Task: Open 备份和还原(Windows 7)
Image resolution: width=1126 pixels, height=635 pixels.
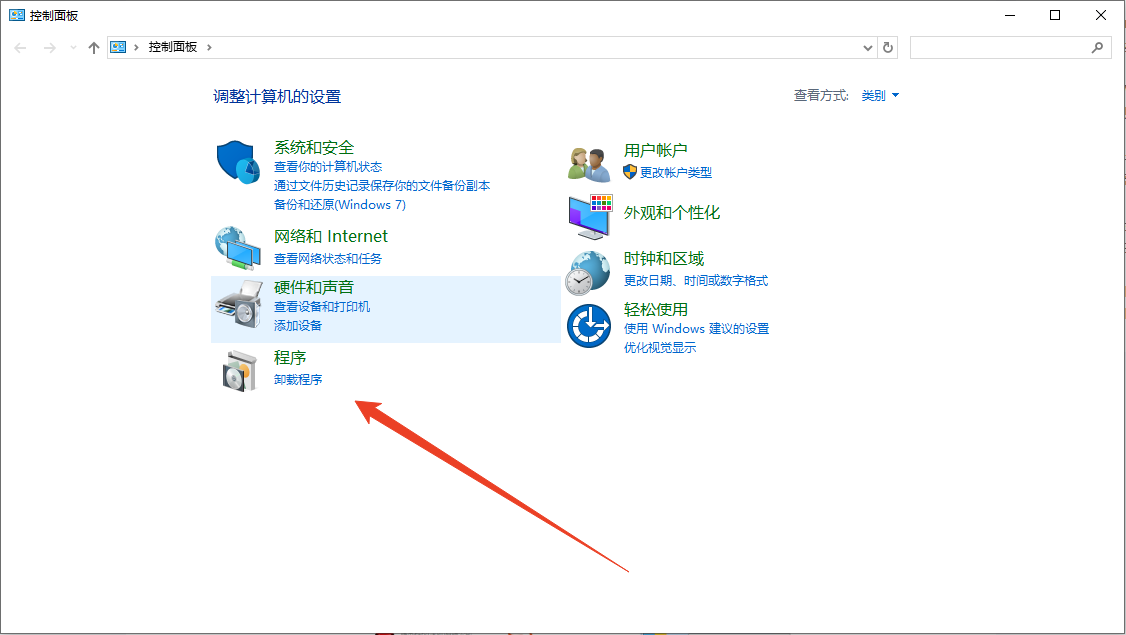Action: coord(340,204)
